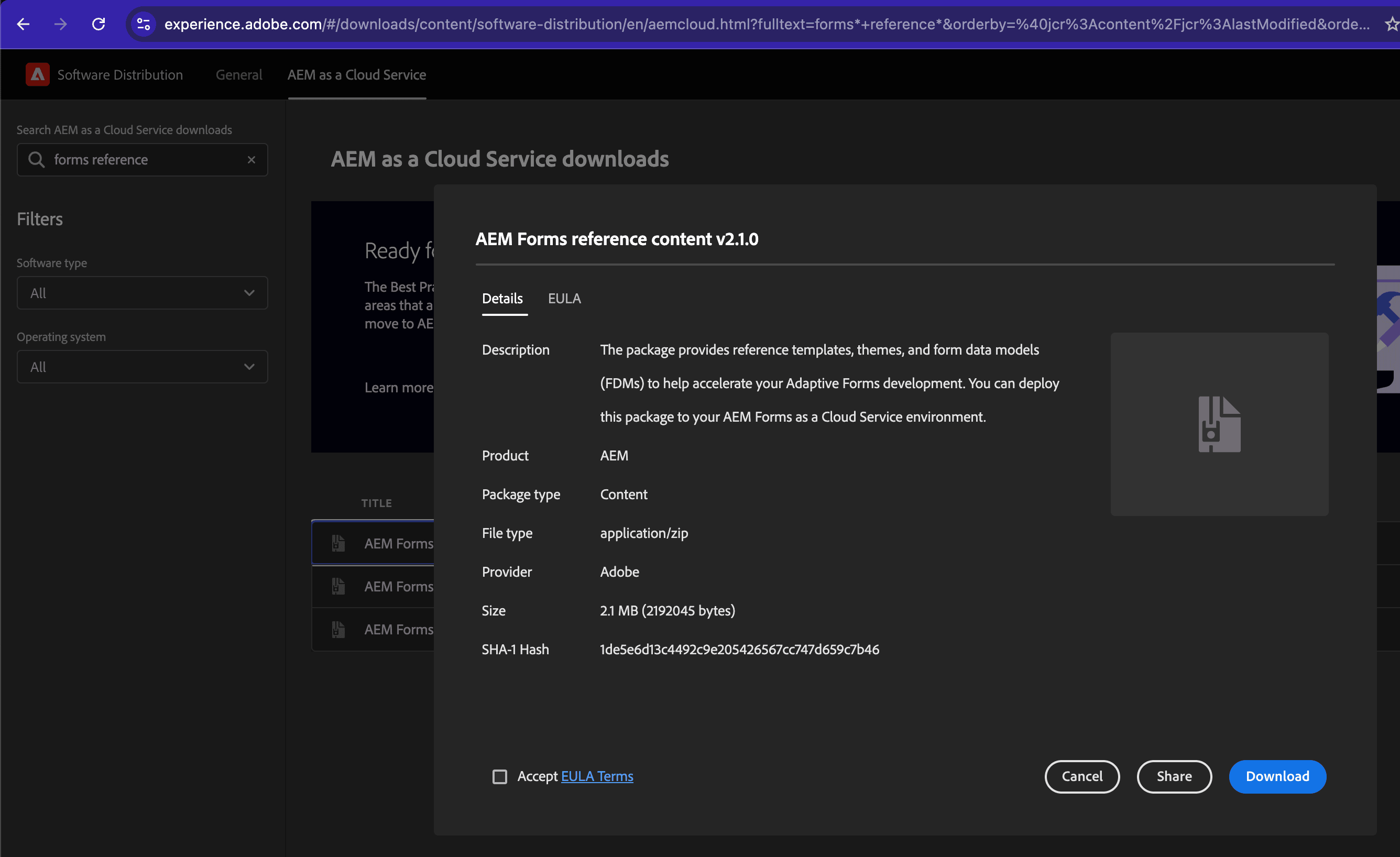This screenshot has width=1400, height=857.
Task: Click the Provider value Adobe
Action: coord(619,572)
